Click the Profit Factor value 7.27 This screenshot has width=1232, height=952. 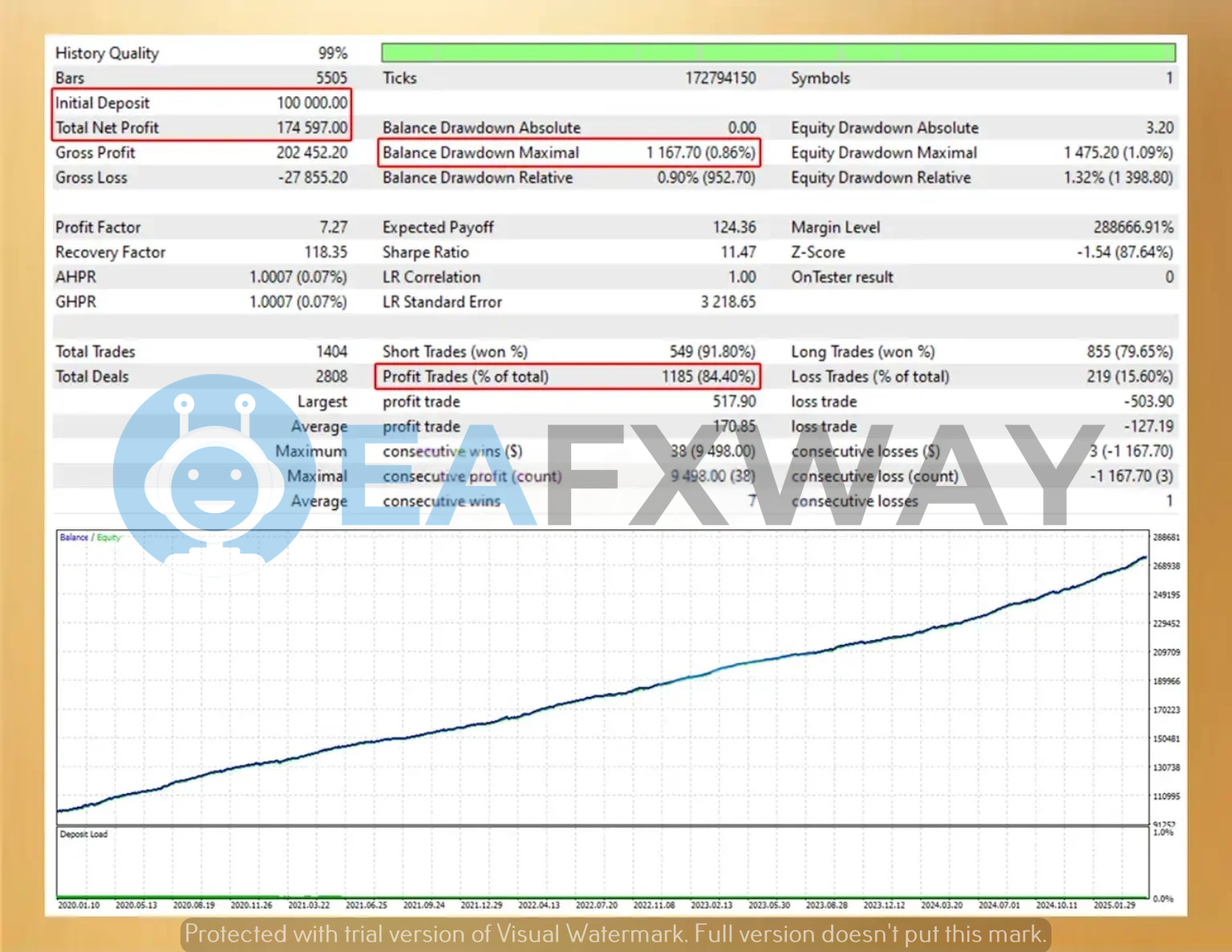[x=333, y=227]
